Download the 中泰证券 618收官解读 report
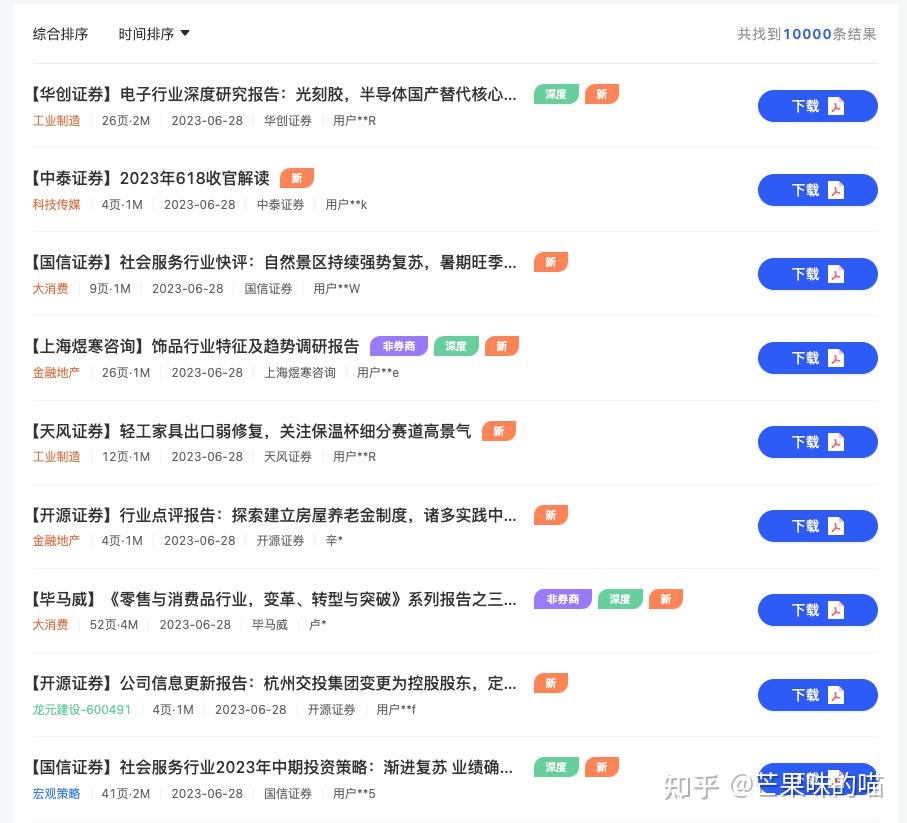Image resolution: width=907 pixels, height=823 pixels. click(x=817, y=190)
